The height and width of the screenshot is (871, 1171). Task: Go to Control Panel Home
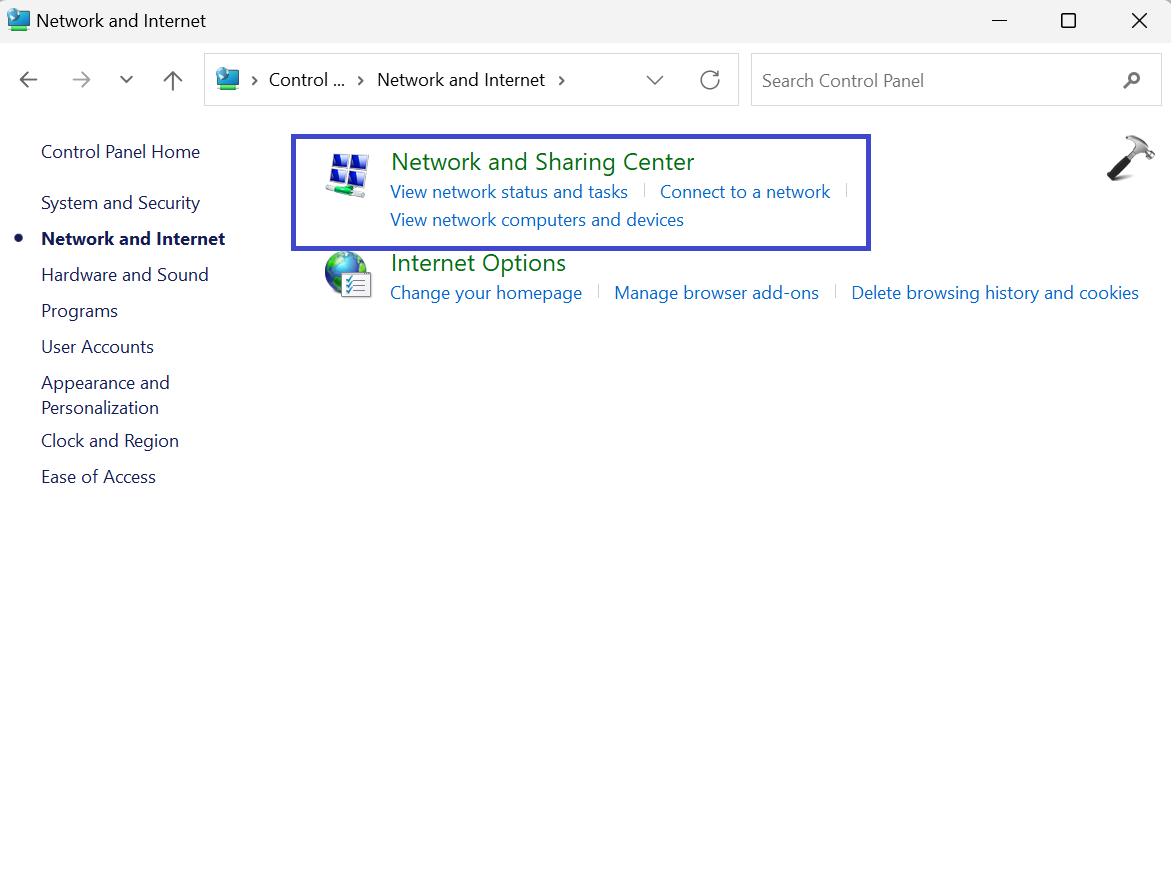click(x=120, y=152)
